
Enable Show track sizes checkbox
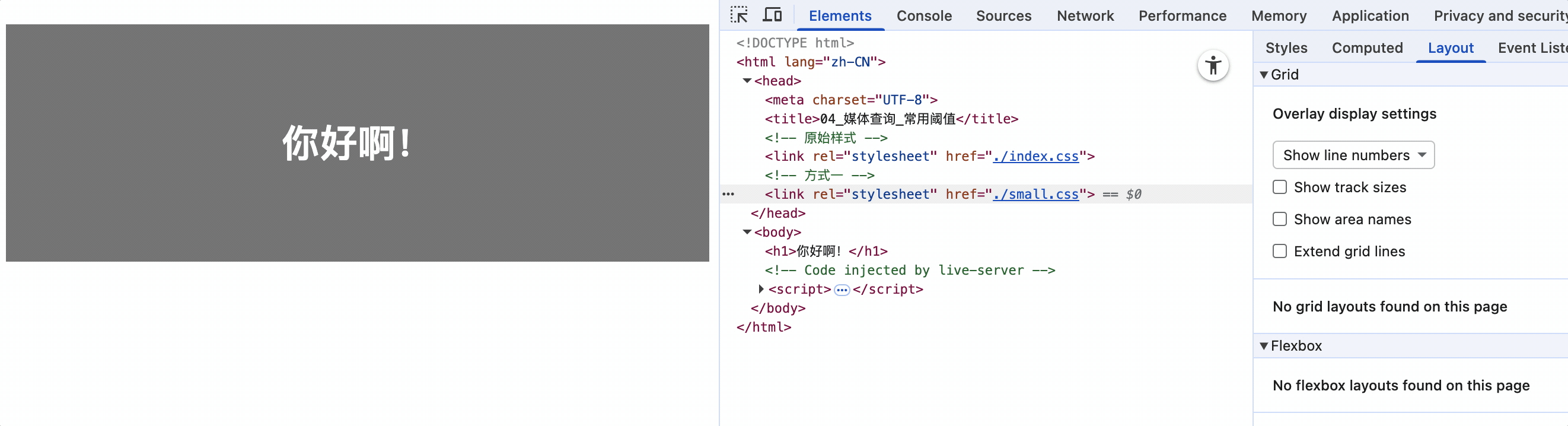pyautogui.click(x=1279, y=187)
